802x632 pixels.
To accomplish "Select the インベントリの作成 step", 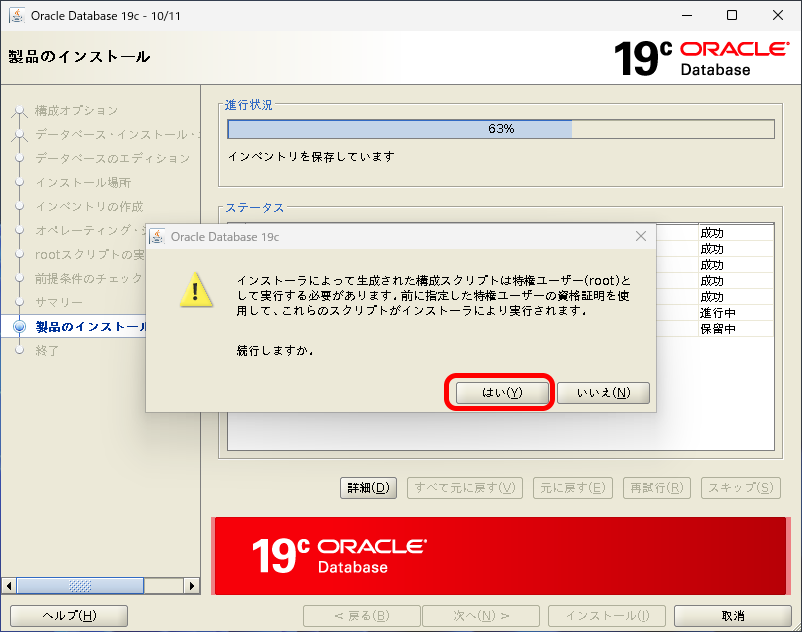I will [89, 207].
